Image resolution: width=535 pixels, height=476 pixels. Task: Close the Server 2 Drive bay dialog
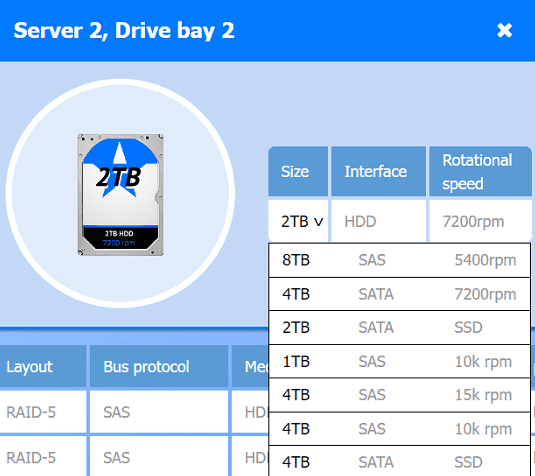(x=504, y=30)
